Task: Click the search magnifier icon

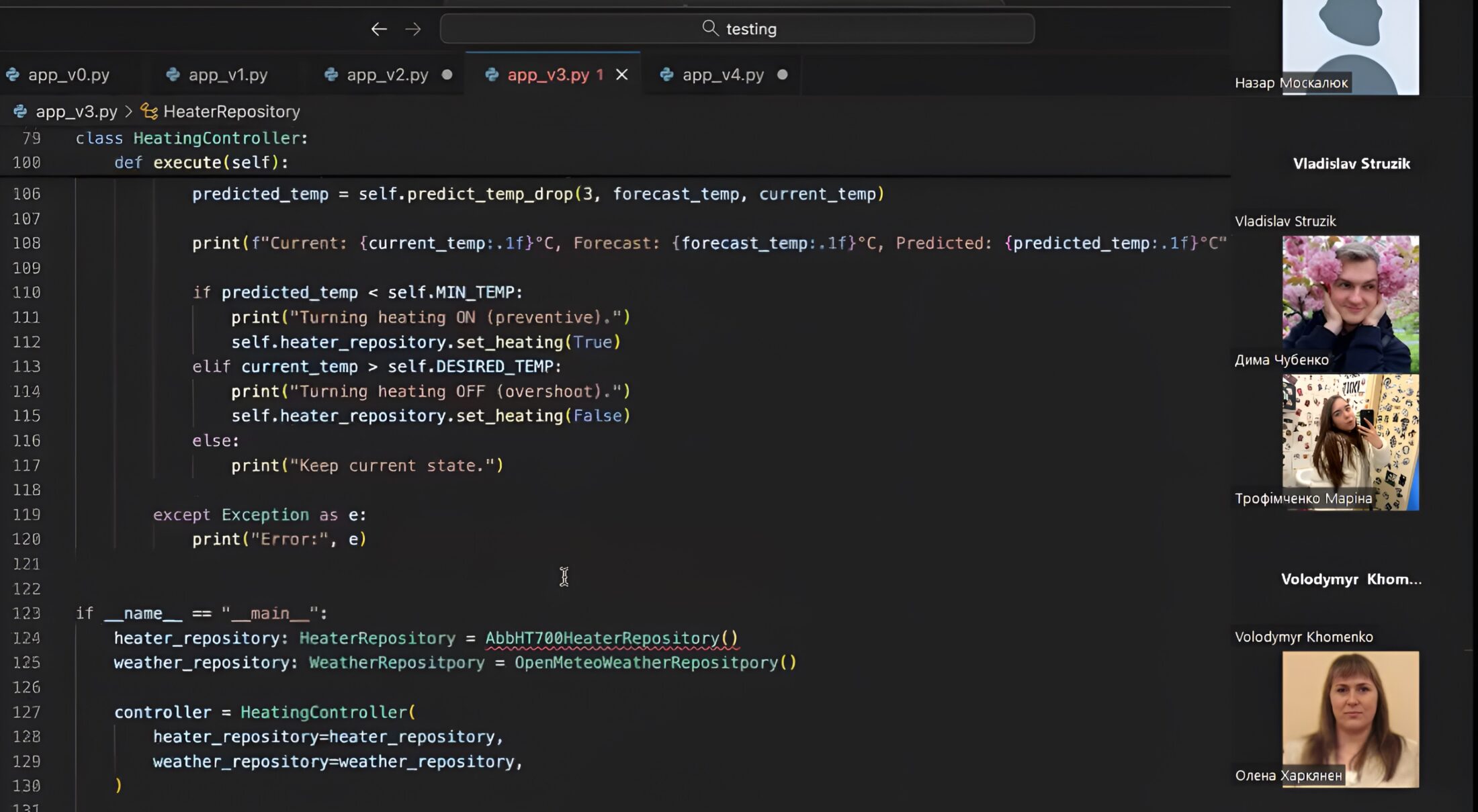Action: (709, 28)
